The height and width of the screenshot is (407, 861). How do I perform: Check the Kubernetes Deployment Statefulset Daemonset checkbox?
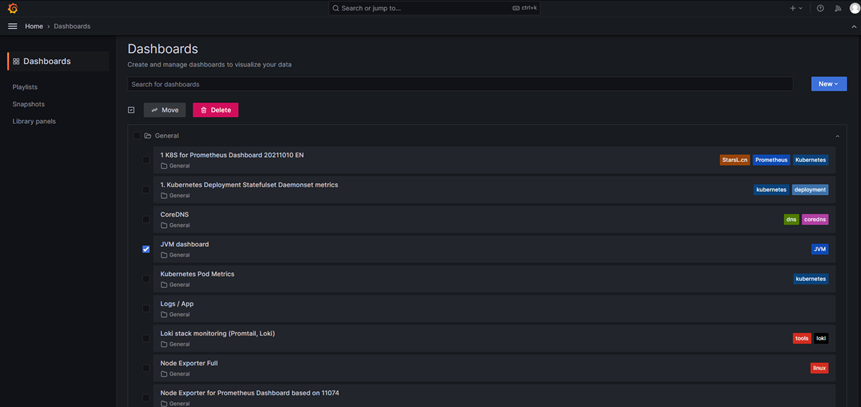146,189
